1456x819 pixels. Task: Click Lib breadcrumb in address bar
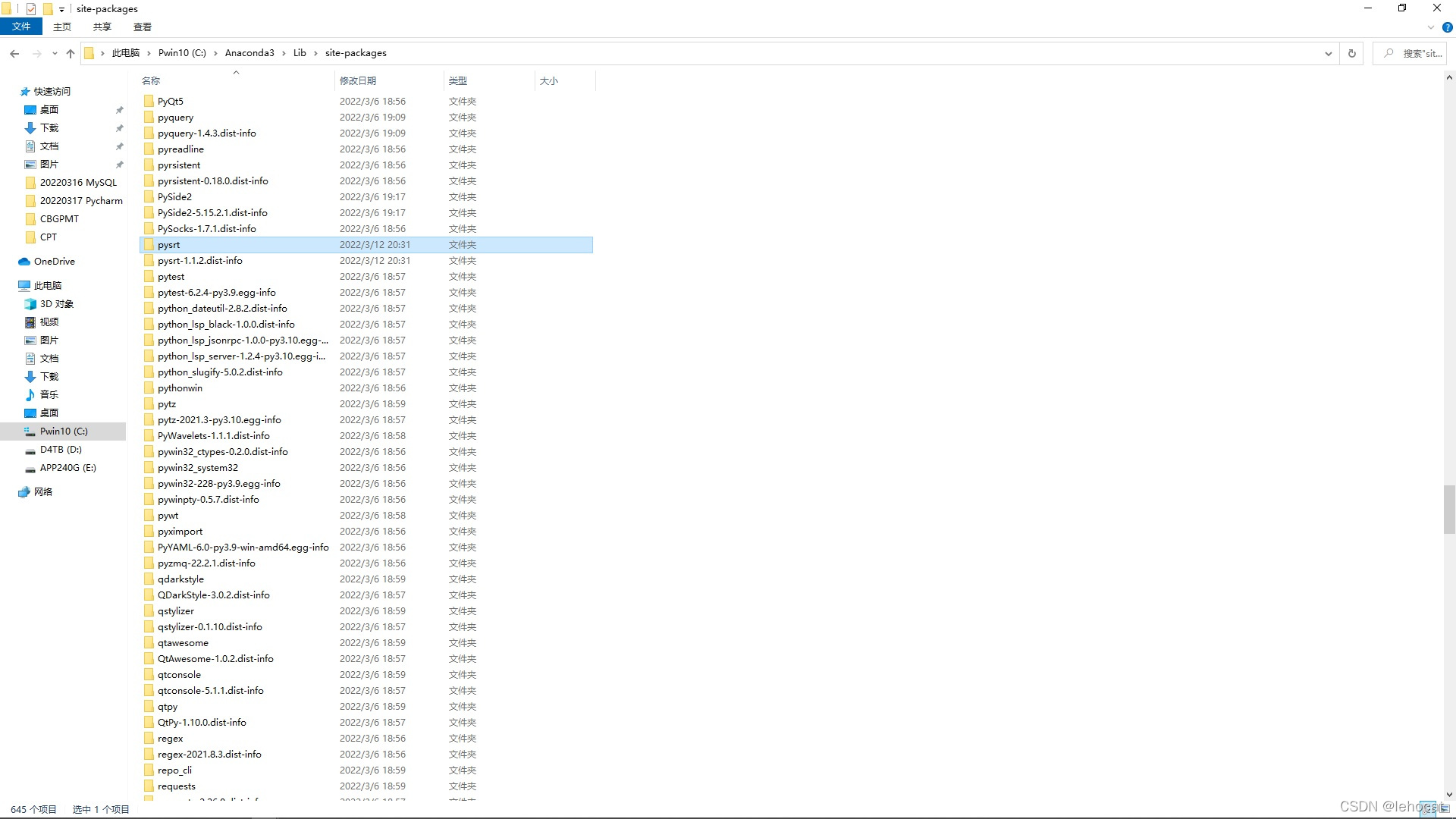[300, 53]
